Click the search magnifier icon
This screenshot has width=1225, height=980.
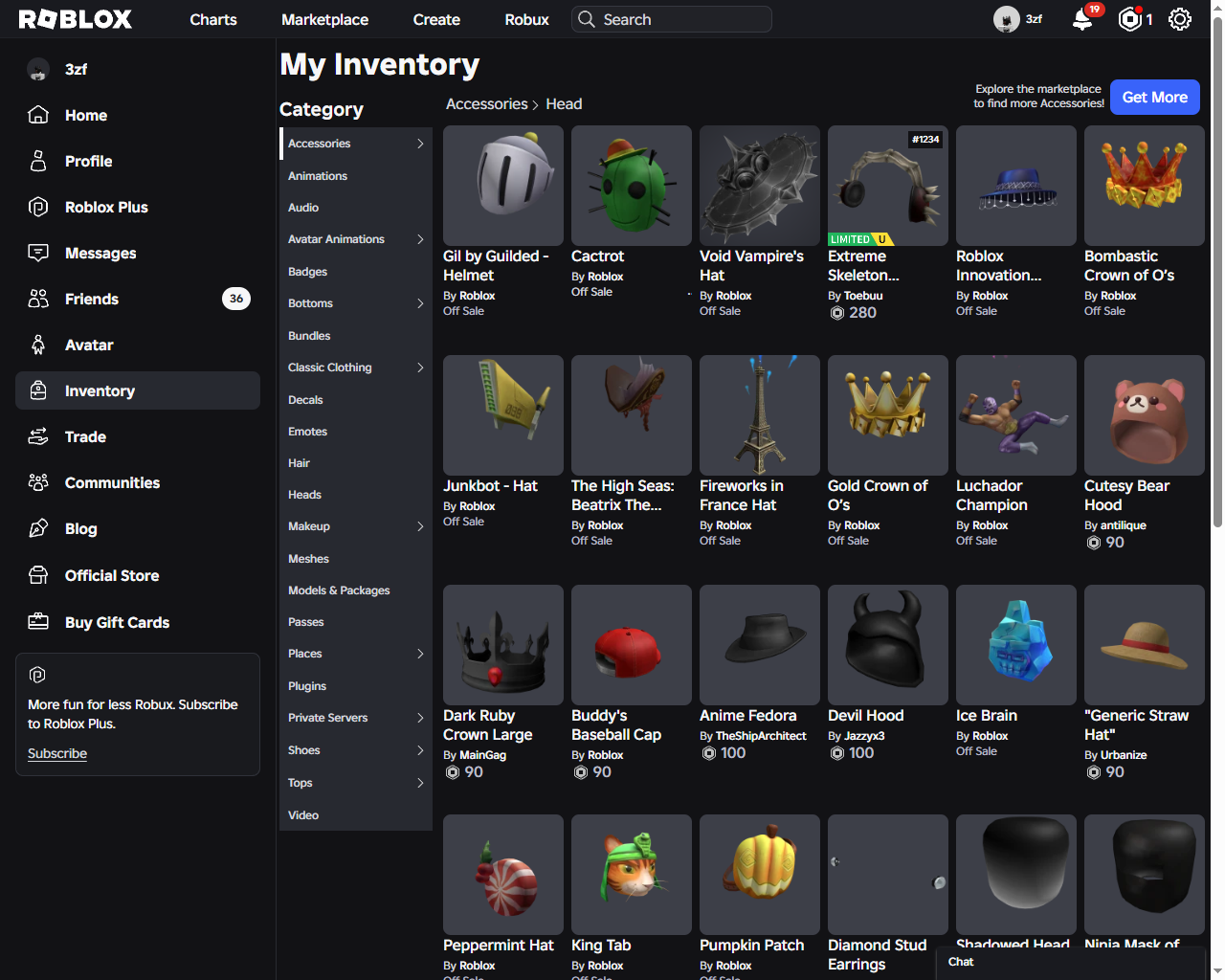tap(586, 19)
